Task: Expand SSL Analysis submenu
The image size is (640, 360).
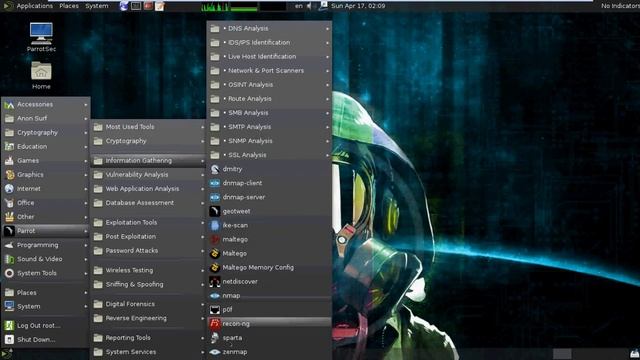Action: pos(269,155)
